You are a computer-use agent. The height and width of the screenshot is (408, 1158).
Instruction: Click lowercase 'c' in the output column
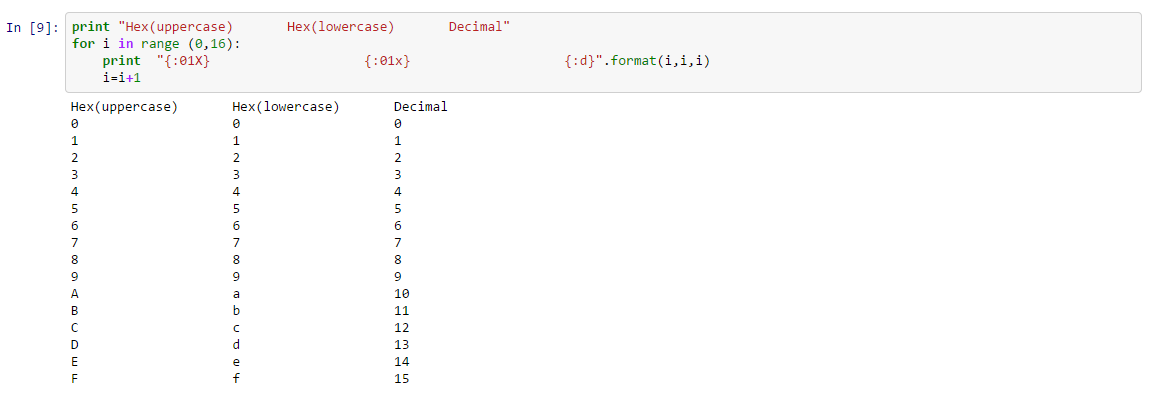[236, 328]
